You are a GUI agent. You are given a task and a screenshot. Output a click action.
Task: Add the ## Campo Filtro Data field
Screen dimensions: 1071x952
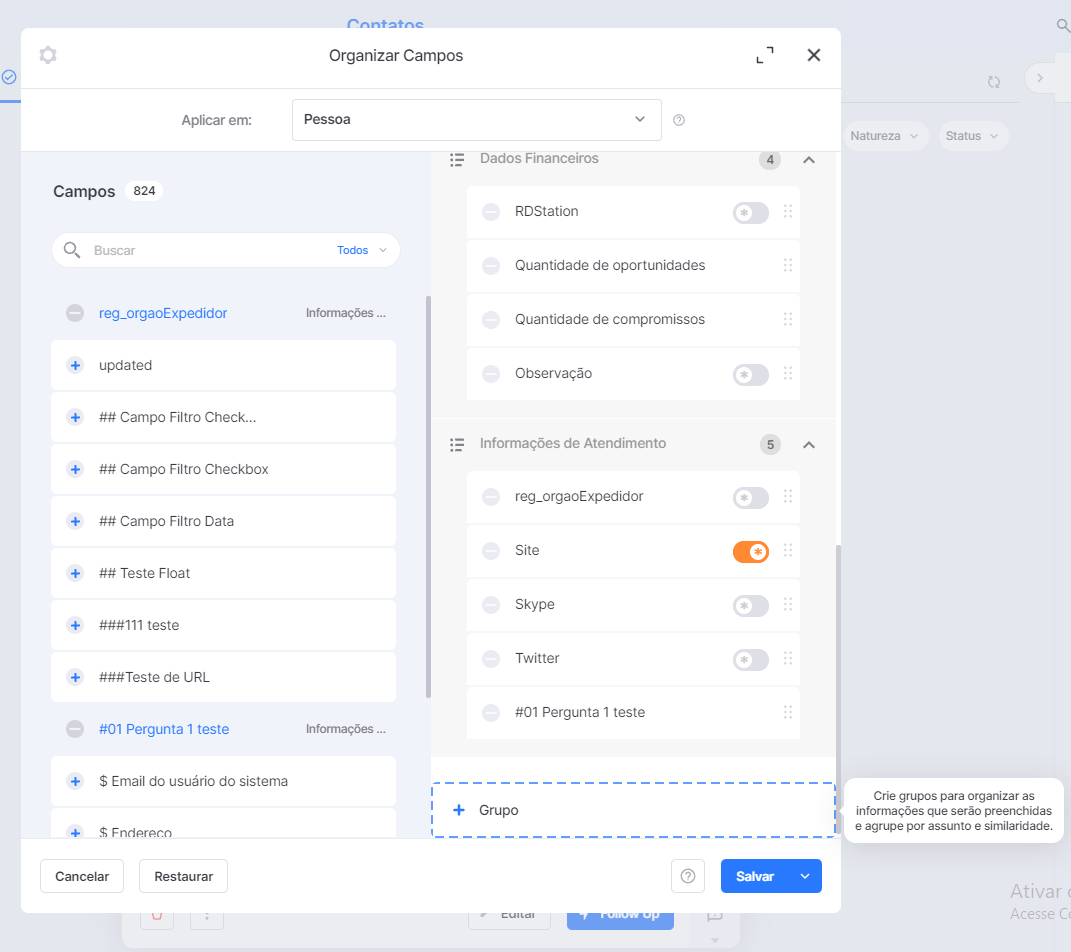pyautogui.click(x=75, y=521)
